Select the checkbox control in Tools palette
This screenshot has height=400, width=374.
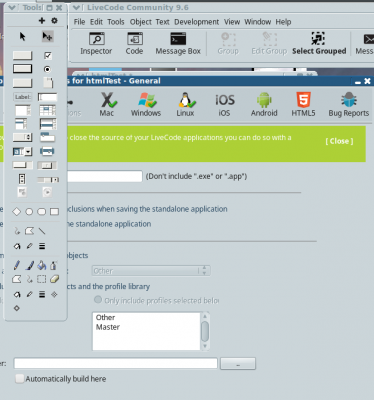click(x=48, y=55)
